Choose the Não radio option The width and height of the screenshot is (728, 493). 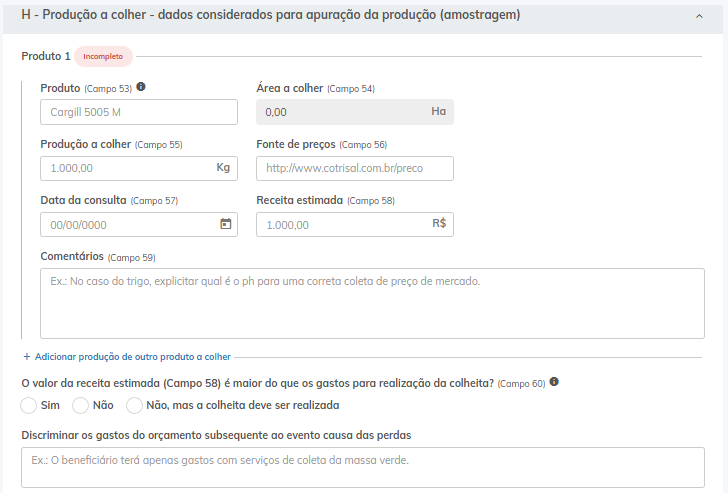tap(81, 405)
